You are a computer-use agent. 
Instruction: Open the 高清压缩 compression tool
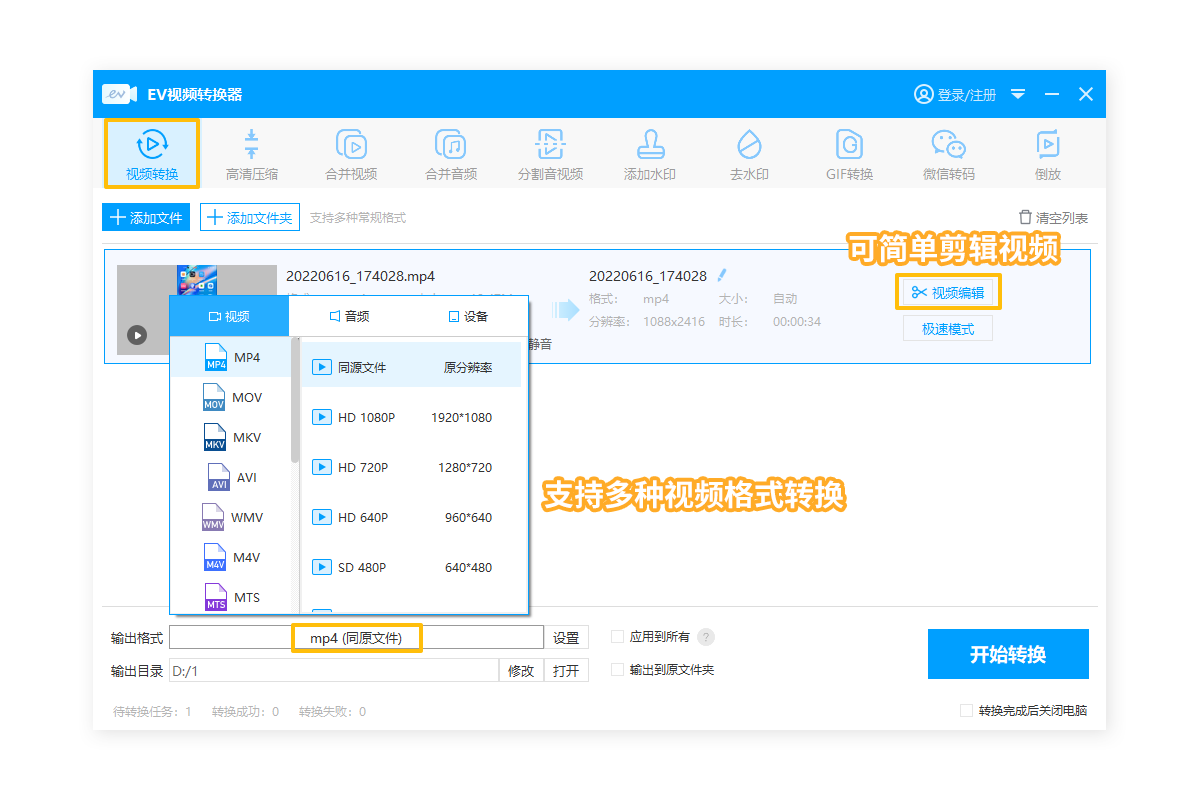pos(251,154)
